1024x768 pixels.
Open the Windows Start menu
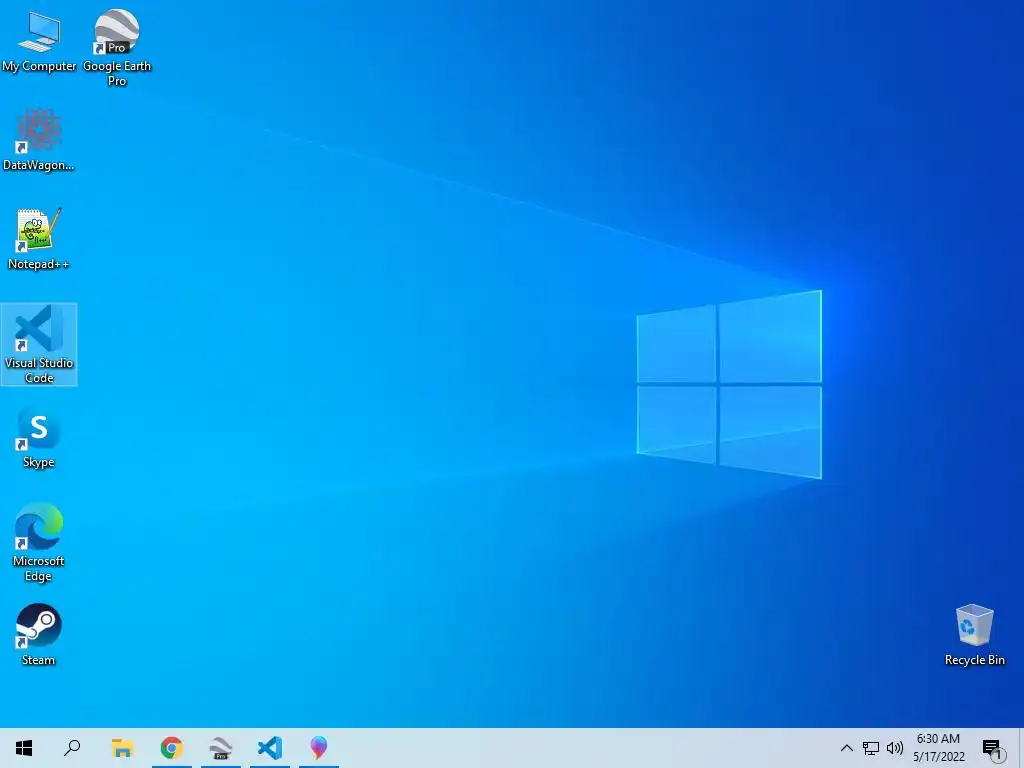coord(24,748)
